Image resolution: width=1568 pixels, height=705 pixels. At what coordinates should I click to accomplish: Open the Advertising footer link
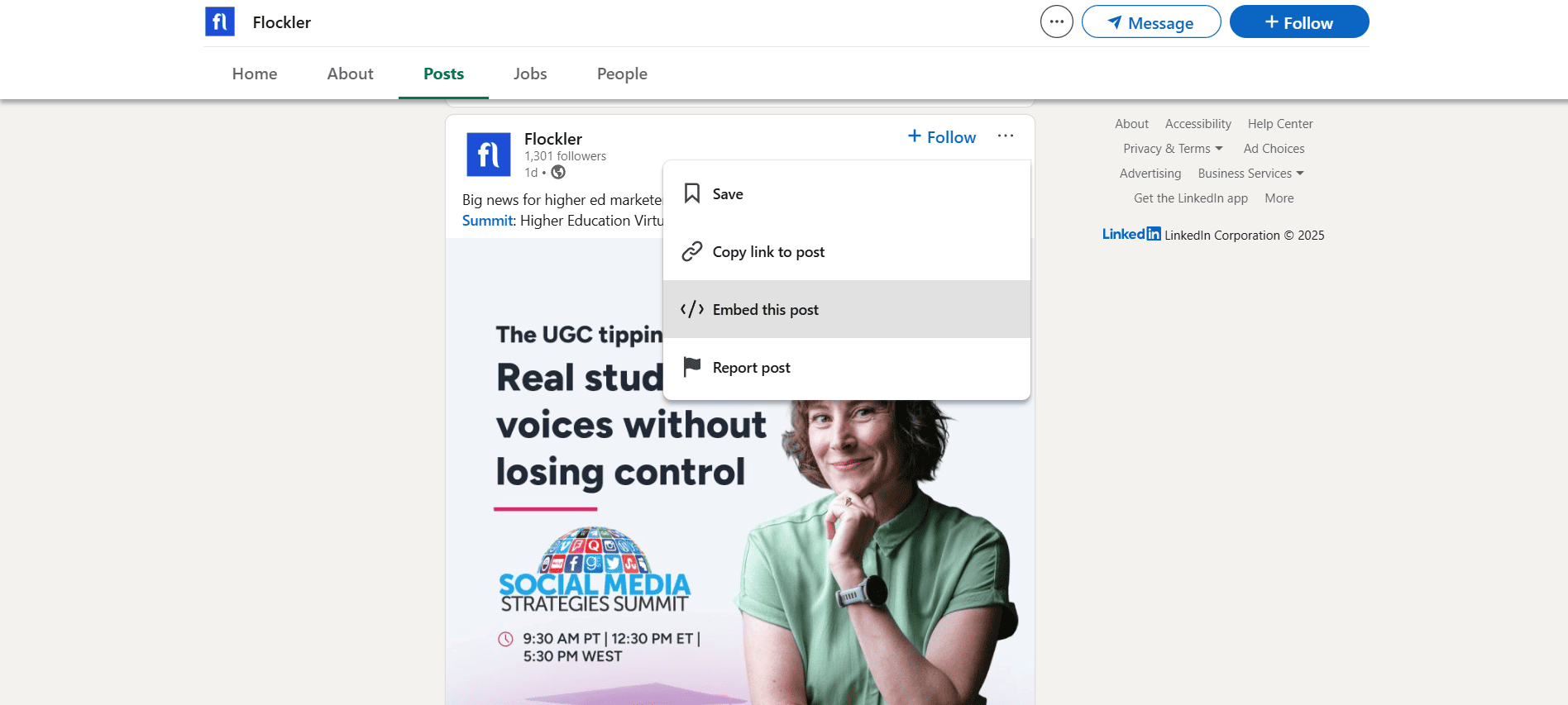pyautogui.click(x=1150, y=174)
